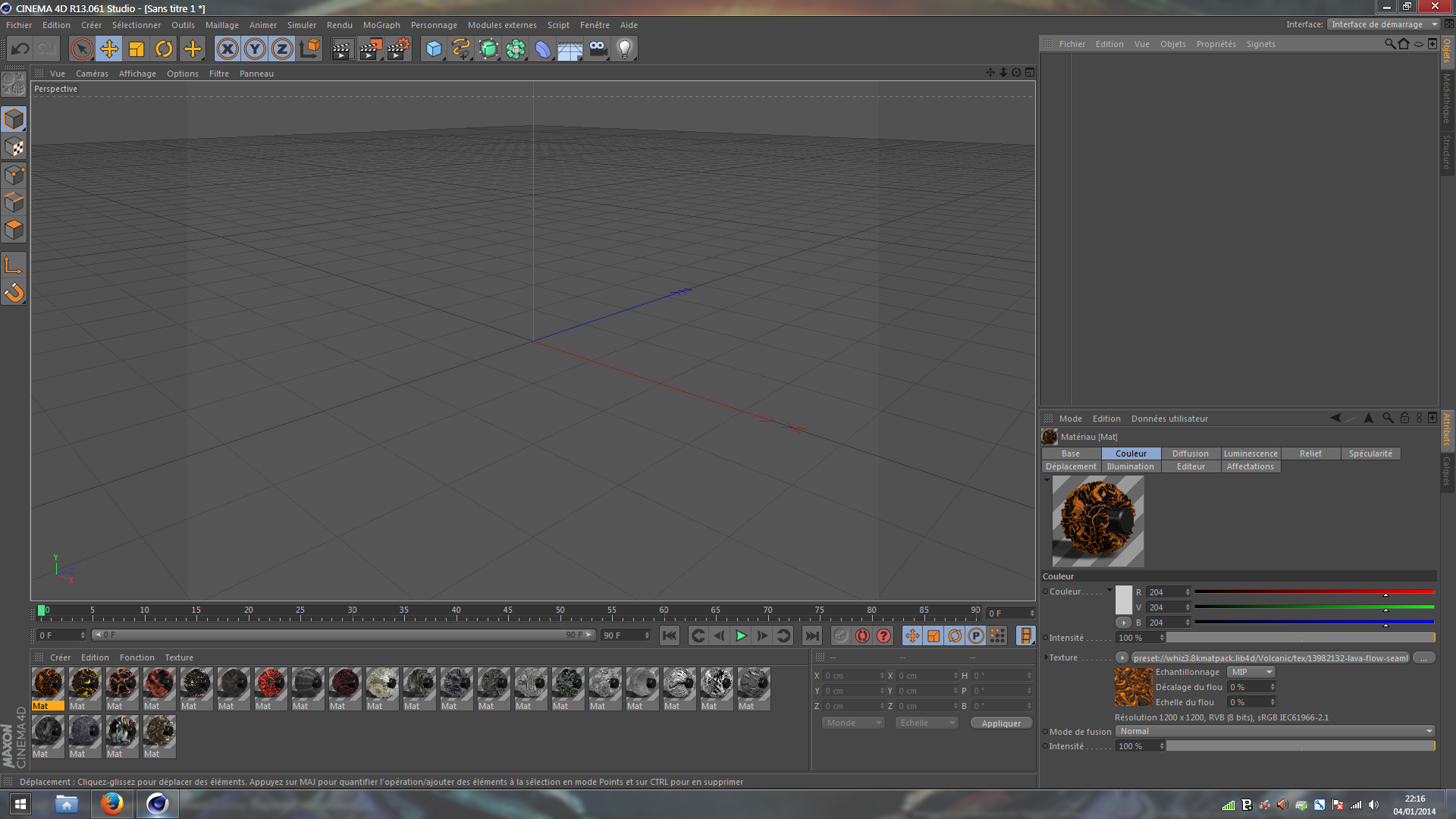Add a Cube primitive from the toolbar

[434, 49]
